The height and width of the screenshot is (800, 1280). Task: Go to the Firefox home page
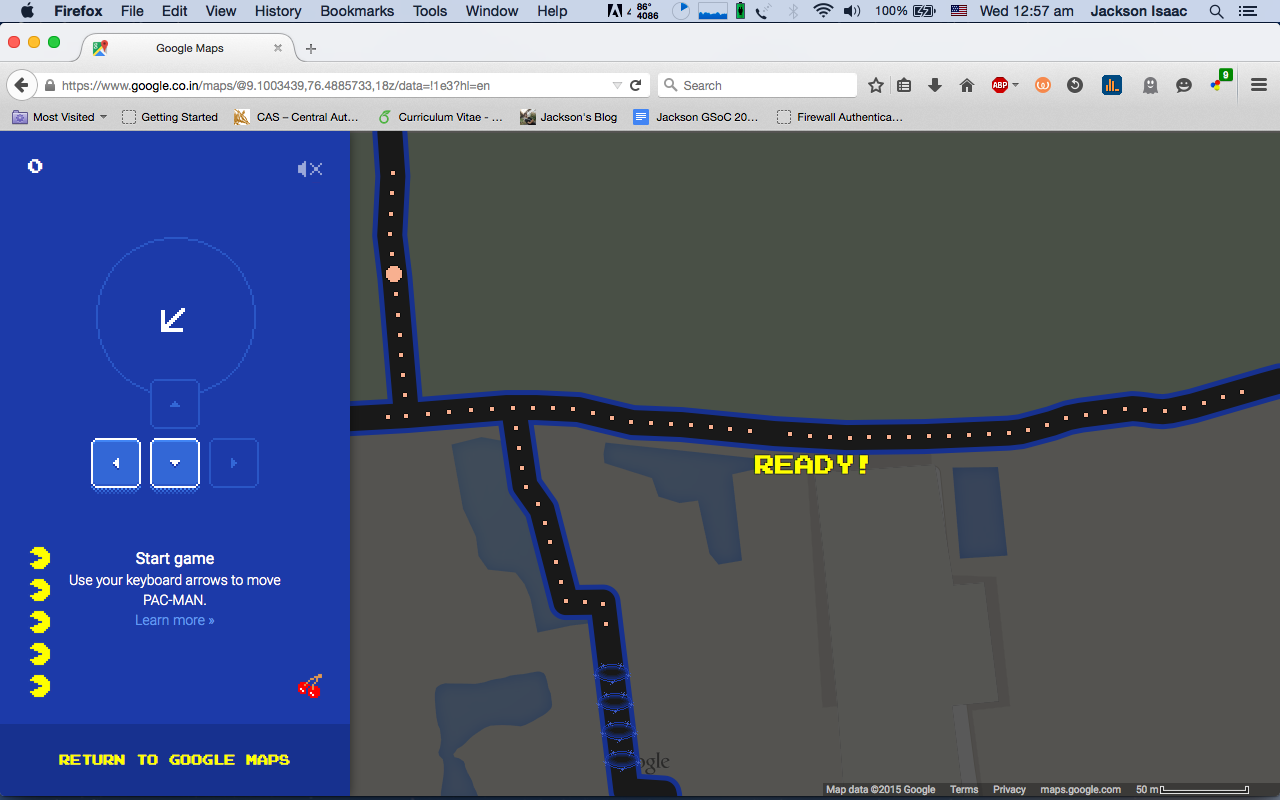pos(967,86)
